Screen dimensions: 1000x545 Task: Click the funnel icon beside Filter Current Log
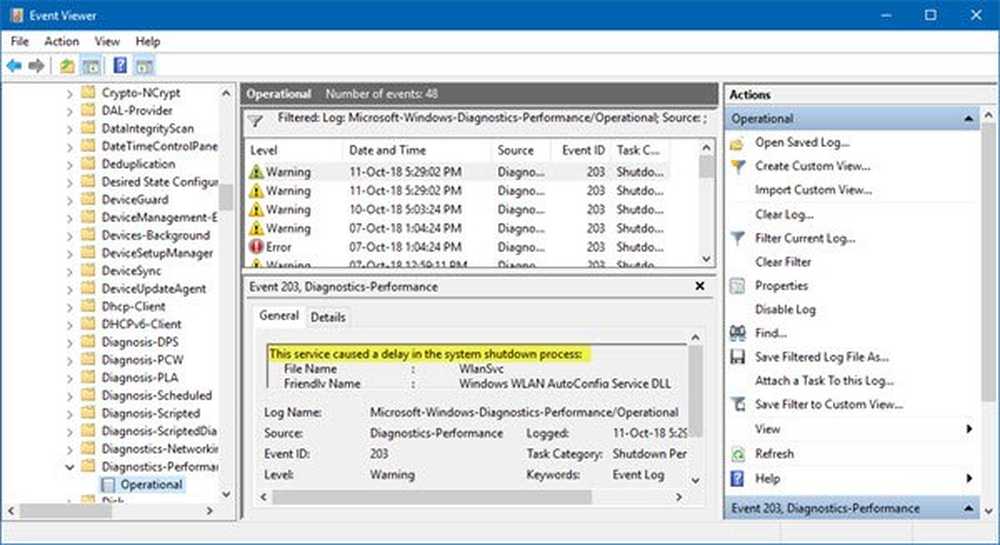pyautogui.click(x=738, y=238)
